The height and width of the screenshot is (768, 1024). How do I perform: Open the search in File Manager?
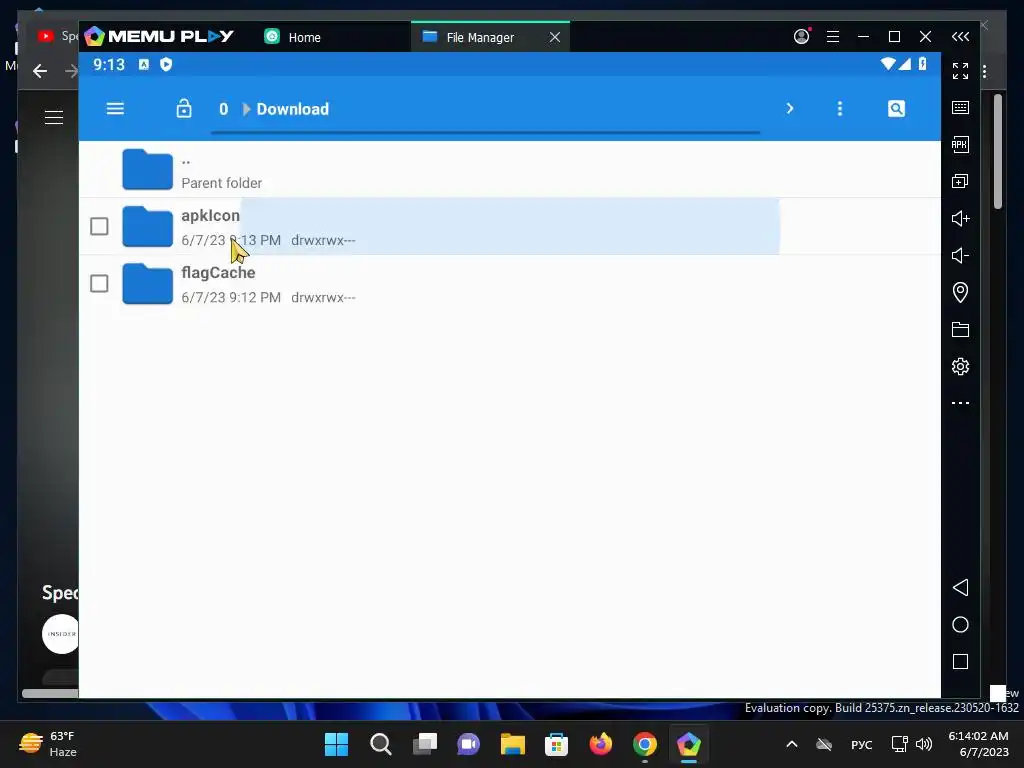(x=896, y=108)
